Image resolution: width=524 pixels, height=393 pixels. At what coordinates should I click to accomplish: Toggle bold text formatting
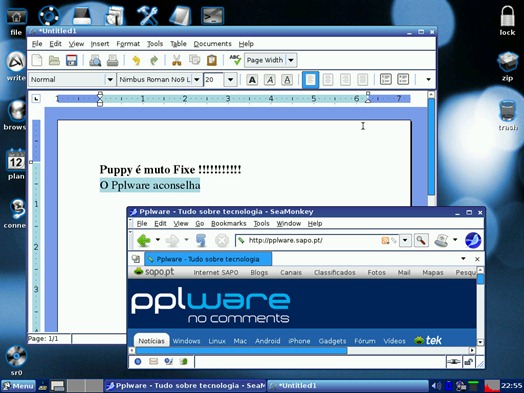[252, 80]
